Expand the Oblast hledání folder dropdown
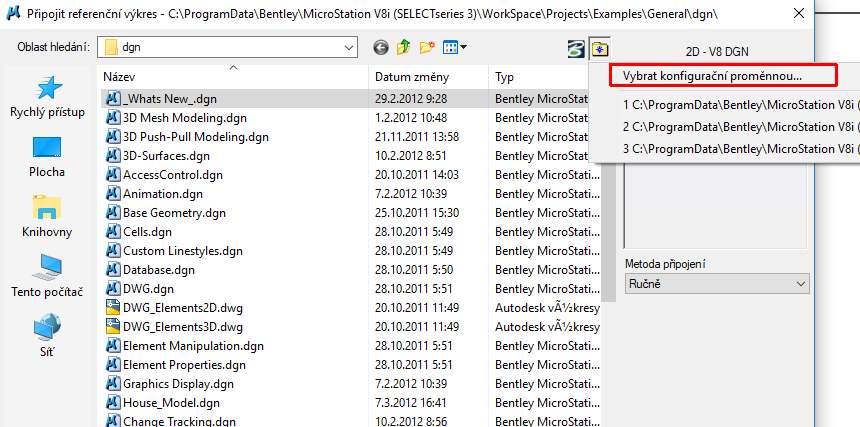 [x=348, y=47]
